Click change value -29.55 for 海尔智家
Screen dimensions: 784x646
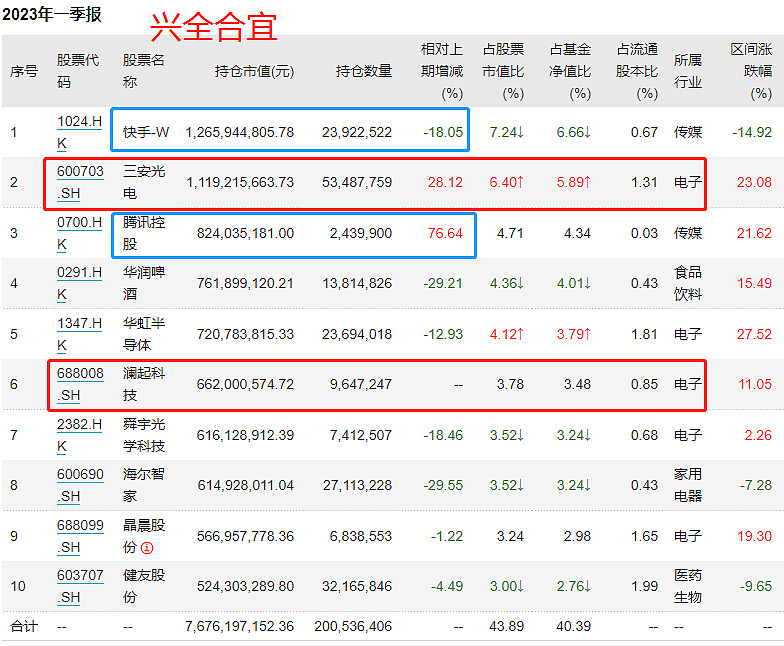(443, 485)
